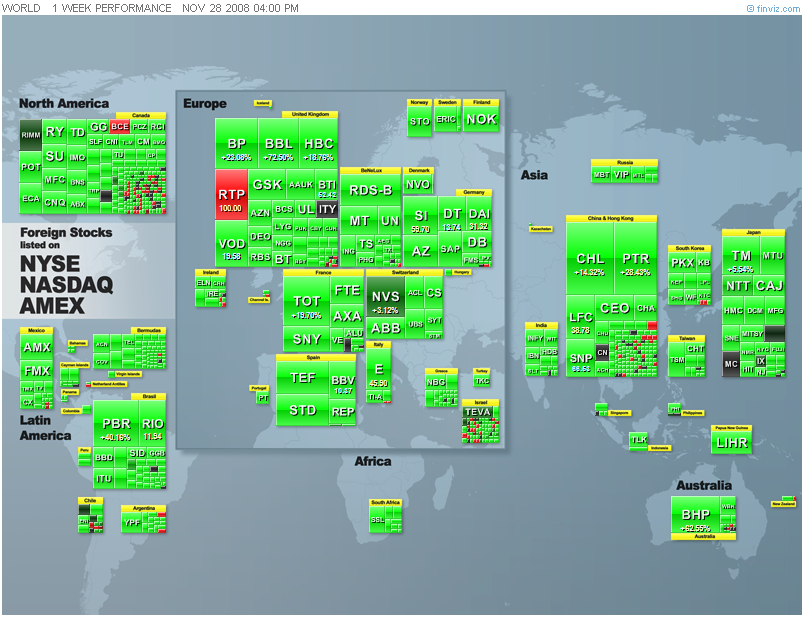Viewport: 804px width, 618px height.
Task: Click the BHP tile in Australia
Action: [695, 515]
